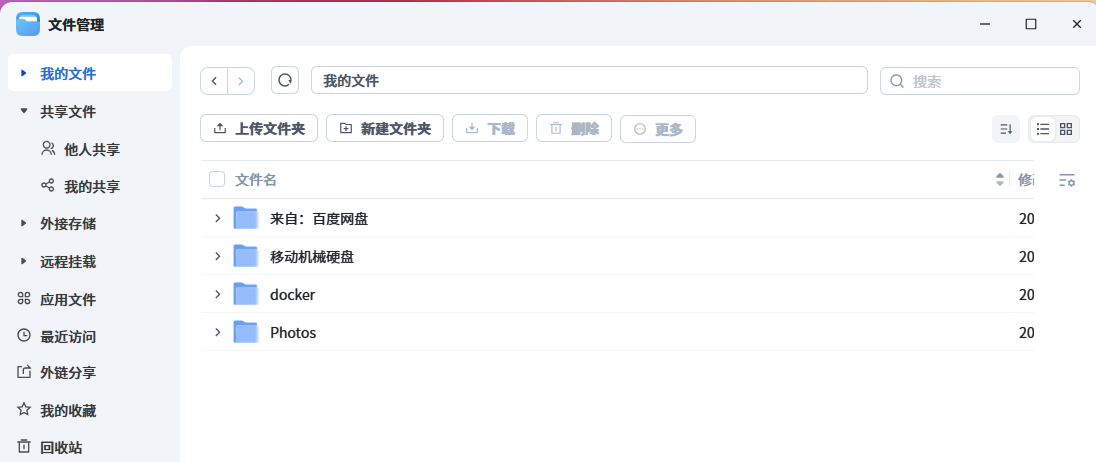Collapse the 共享文件 tree section
Screen dimensions: 1096x462
(24, 111)
